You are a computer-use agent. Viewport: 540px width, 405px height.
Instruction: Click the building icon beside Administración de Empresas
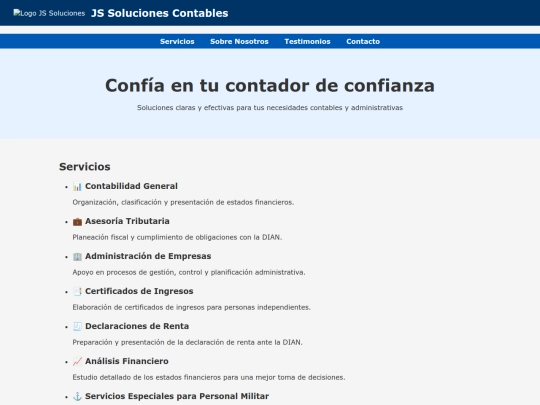point(77,257)
